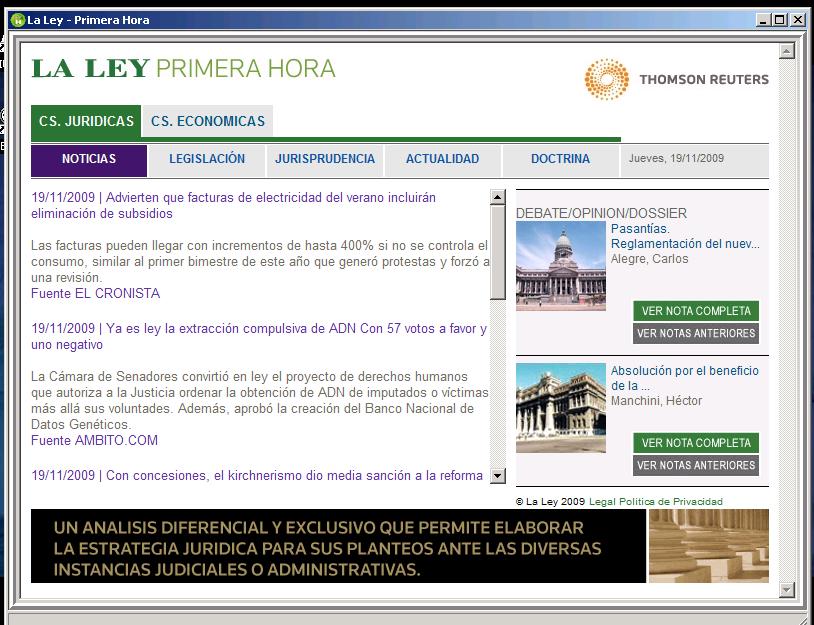The image size is (814, 625).
Task: Click the date text Jueves, 19/11/2009
Action: click(x=676, y=158)
